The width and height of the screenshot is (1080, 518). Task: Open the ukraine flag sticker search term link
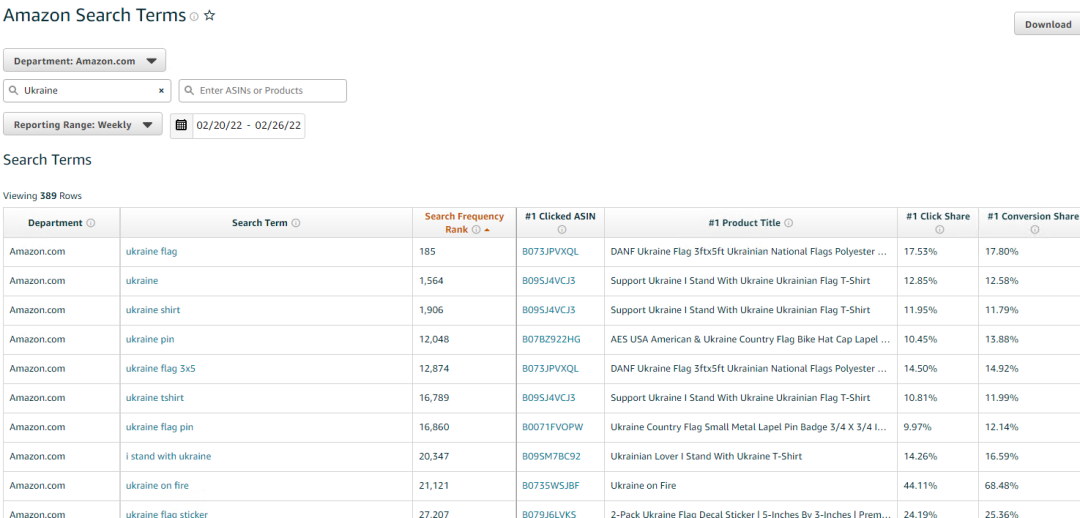coord(167,514)
